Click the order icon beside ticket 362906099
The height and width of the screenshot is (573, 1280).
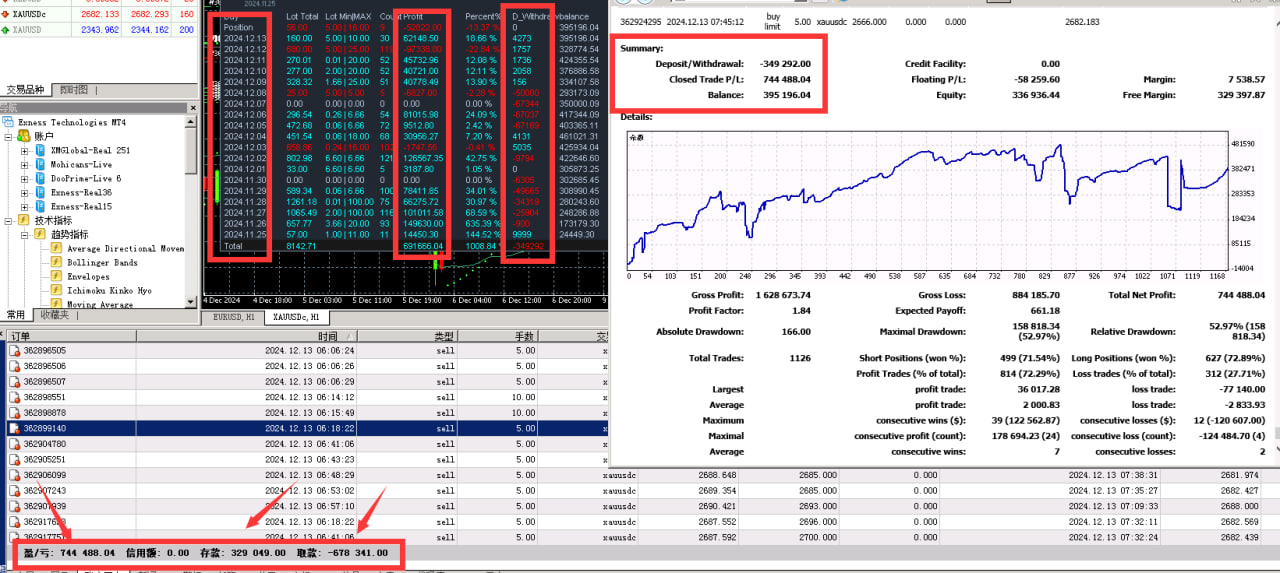[15, 475]
